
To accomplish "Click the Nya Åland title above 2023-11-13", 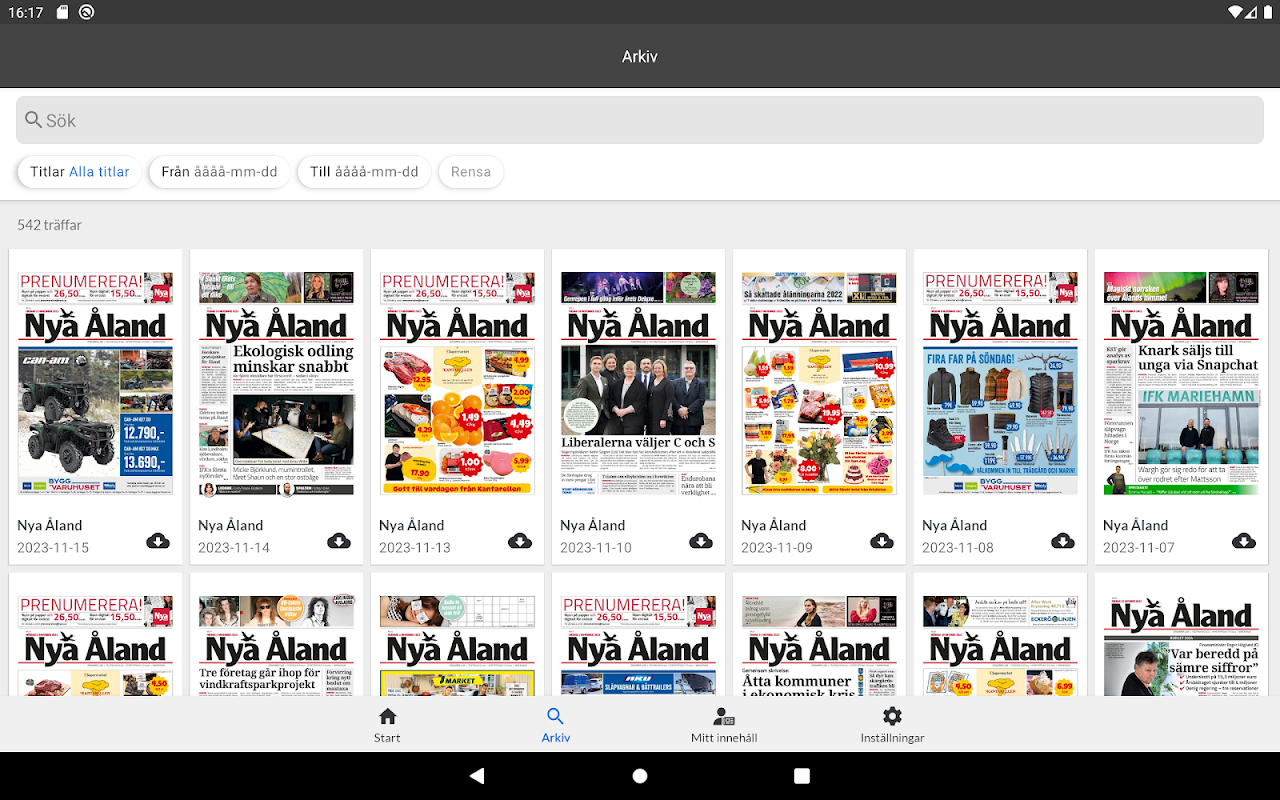I will 412,525.
